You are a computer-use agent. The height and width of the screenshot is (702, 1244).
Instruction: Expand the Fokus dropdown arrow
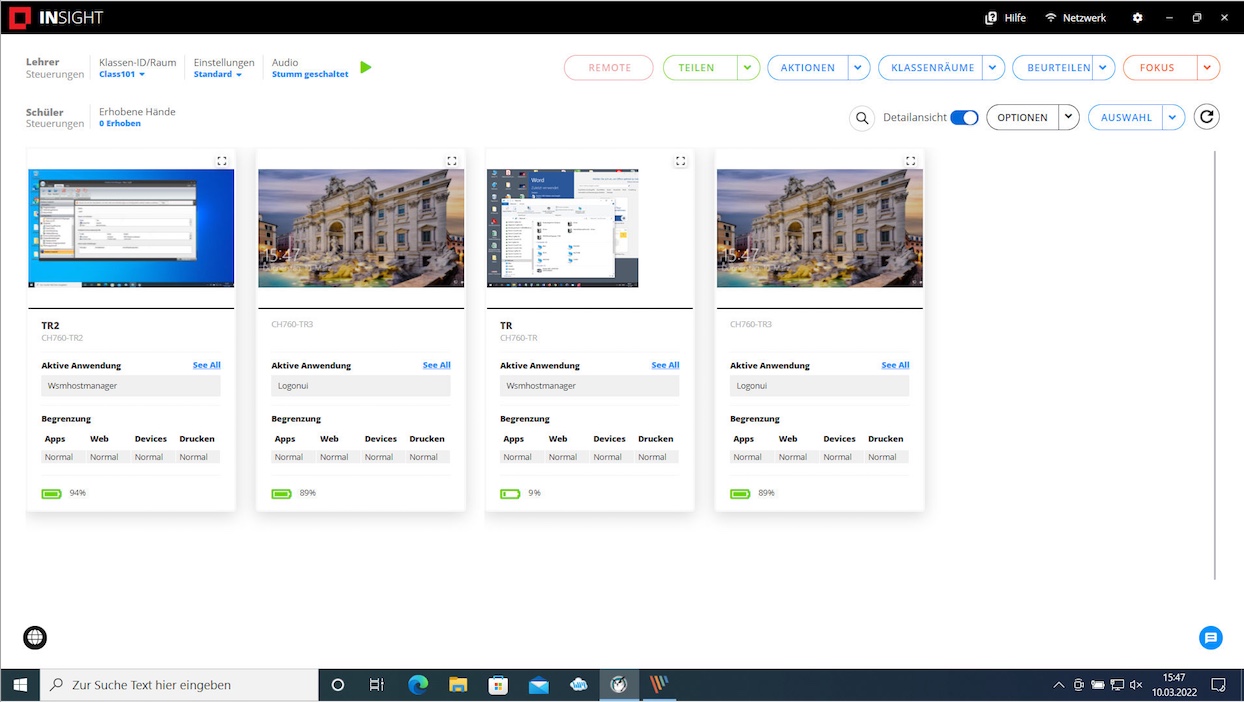[x=1208, y=68]
